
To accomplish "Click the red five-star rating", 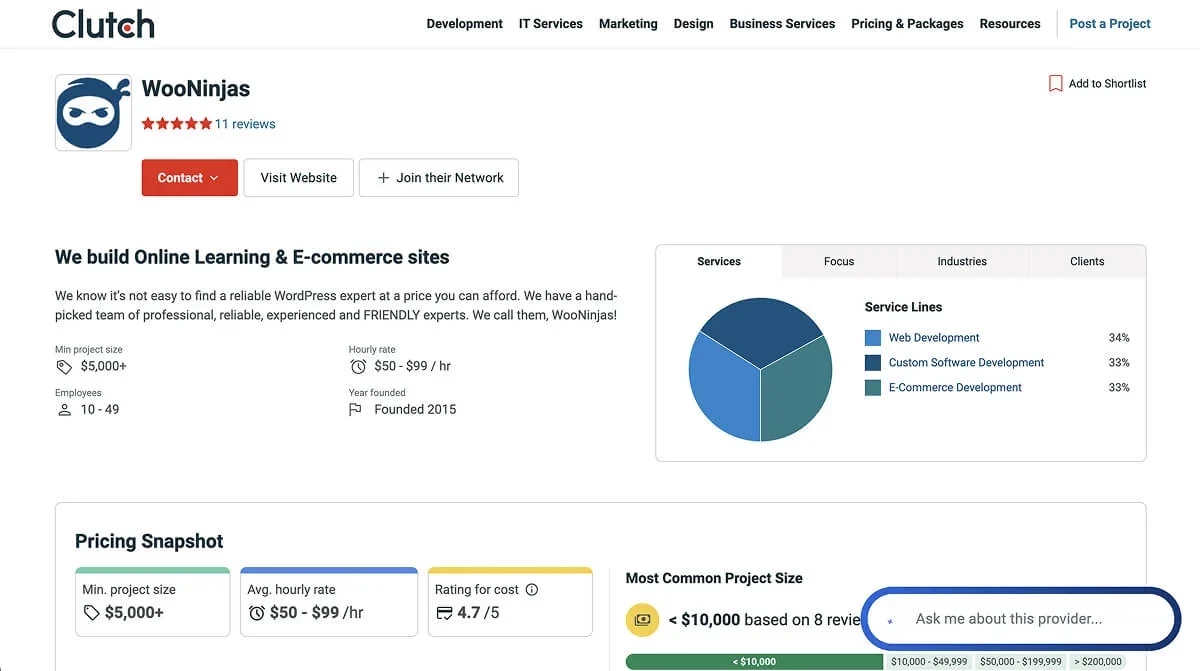I will tap(176, 124).
